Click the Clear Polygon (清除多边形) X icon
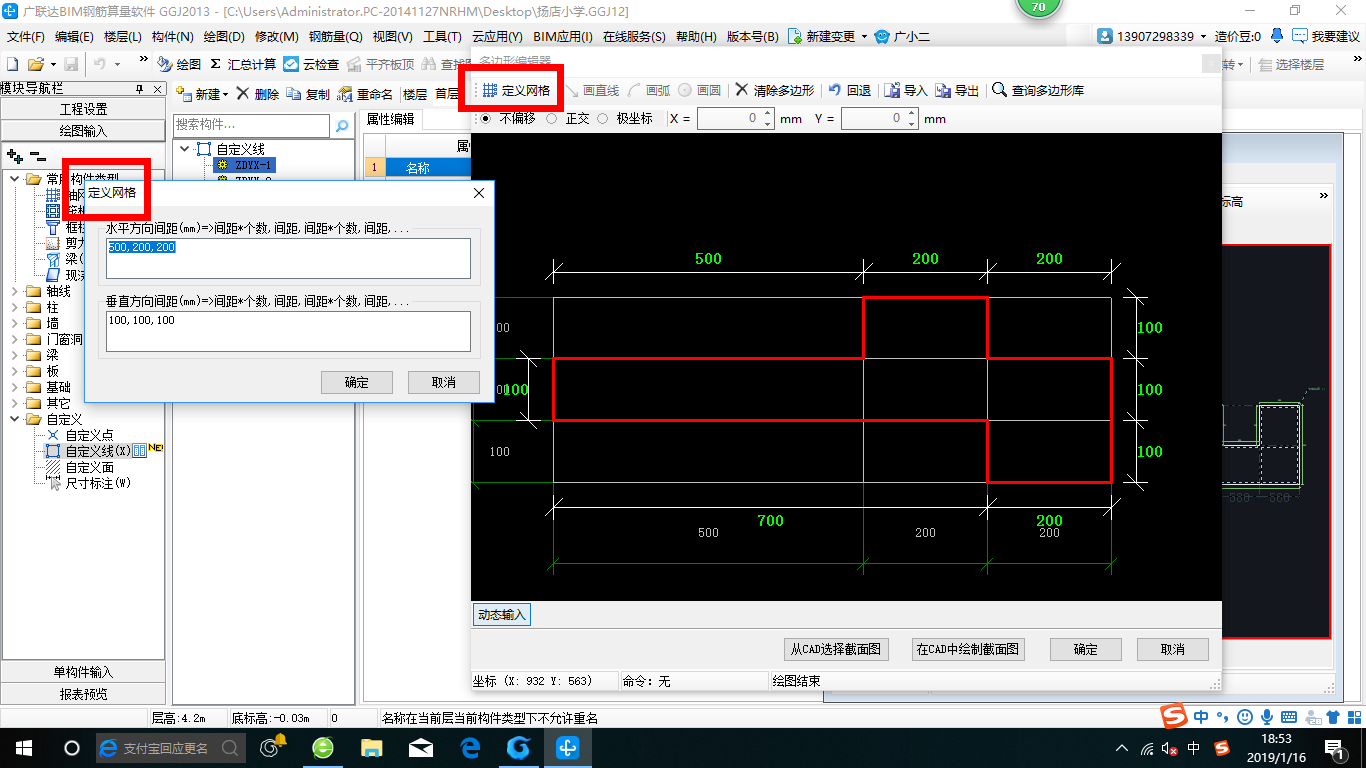The width and height of the screenshot is (1366, 768). (742, 90)
